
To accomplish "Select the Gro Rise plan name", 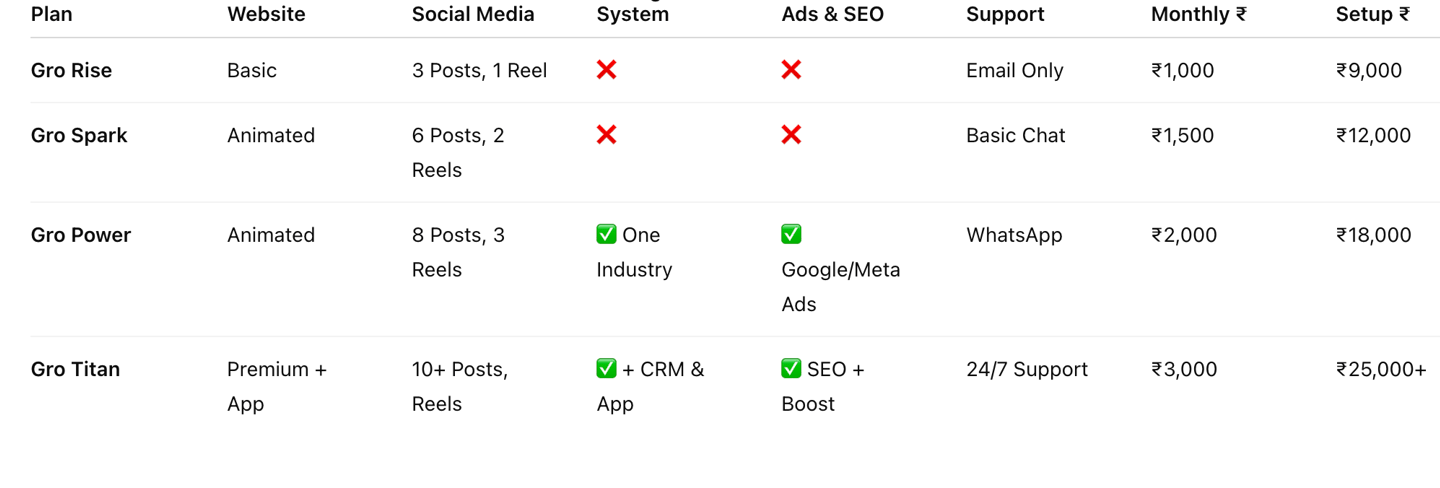I will pyautogui.click(x=71, y=70).
